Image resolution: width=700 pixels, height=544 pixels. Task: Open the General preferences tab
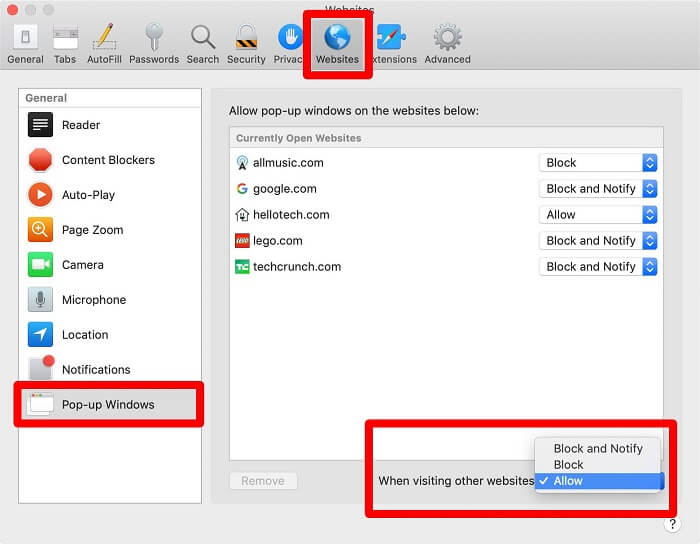[x=25, y=45]
